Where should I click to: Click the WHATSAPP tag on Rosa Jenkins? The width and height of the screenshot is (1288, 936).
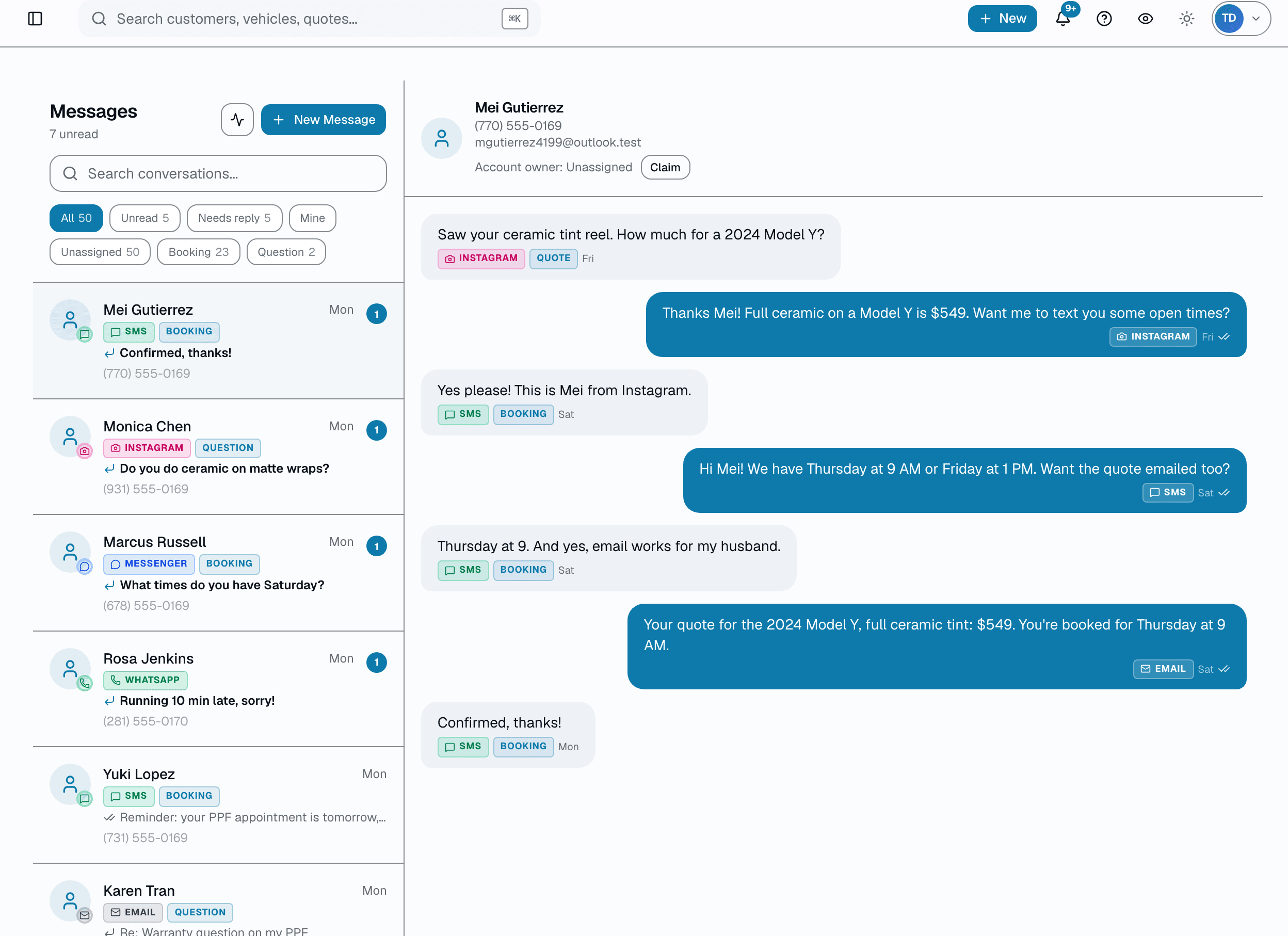pos(146,681)
